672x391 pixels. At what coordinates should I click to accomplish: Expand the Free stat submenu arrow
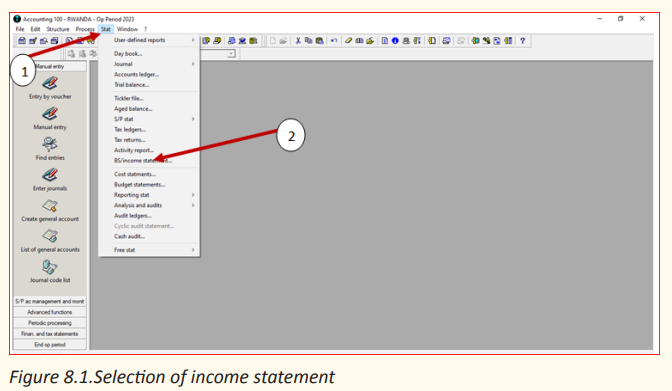[x=193, y=250]
